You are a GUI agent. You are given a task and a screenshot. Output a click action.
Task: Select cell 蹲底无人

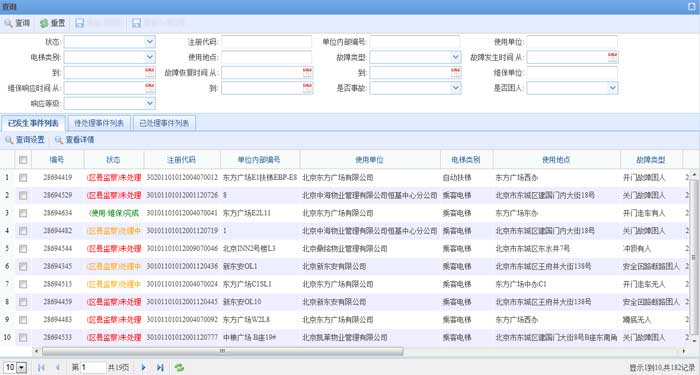coord(637,320)
